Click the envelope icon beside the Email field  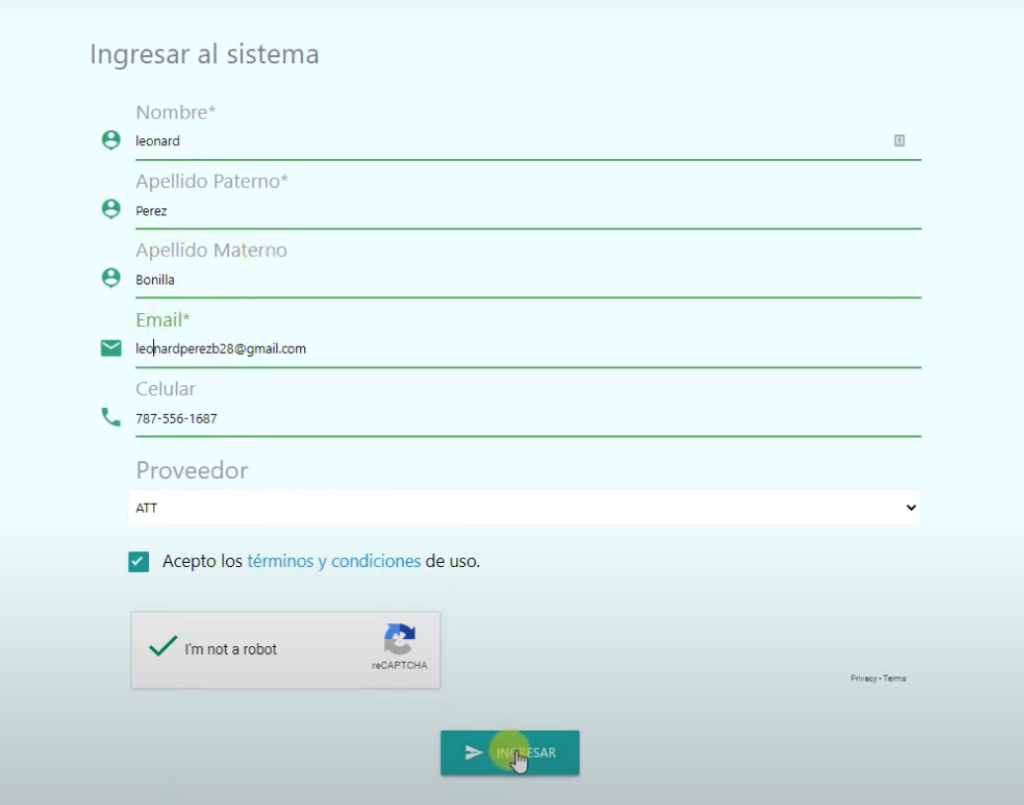point(111,348)
